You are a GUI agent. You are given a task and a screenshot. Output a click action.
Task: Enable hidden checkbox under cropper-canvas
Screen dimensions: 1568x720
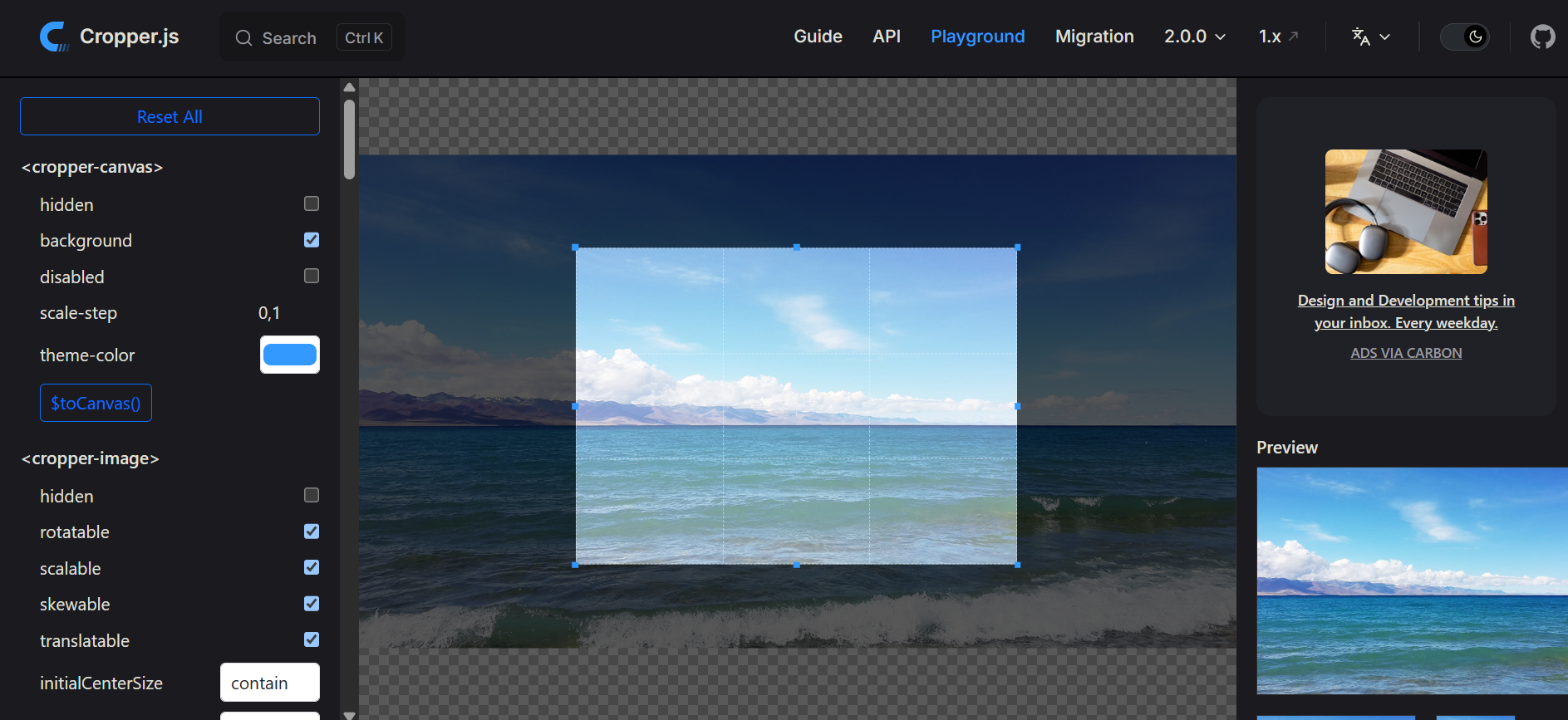312,203
